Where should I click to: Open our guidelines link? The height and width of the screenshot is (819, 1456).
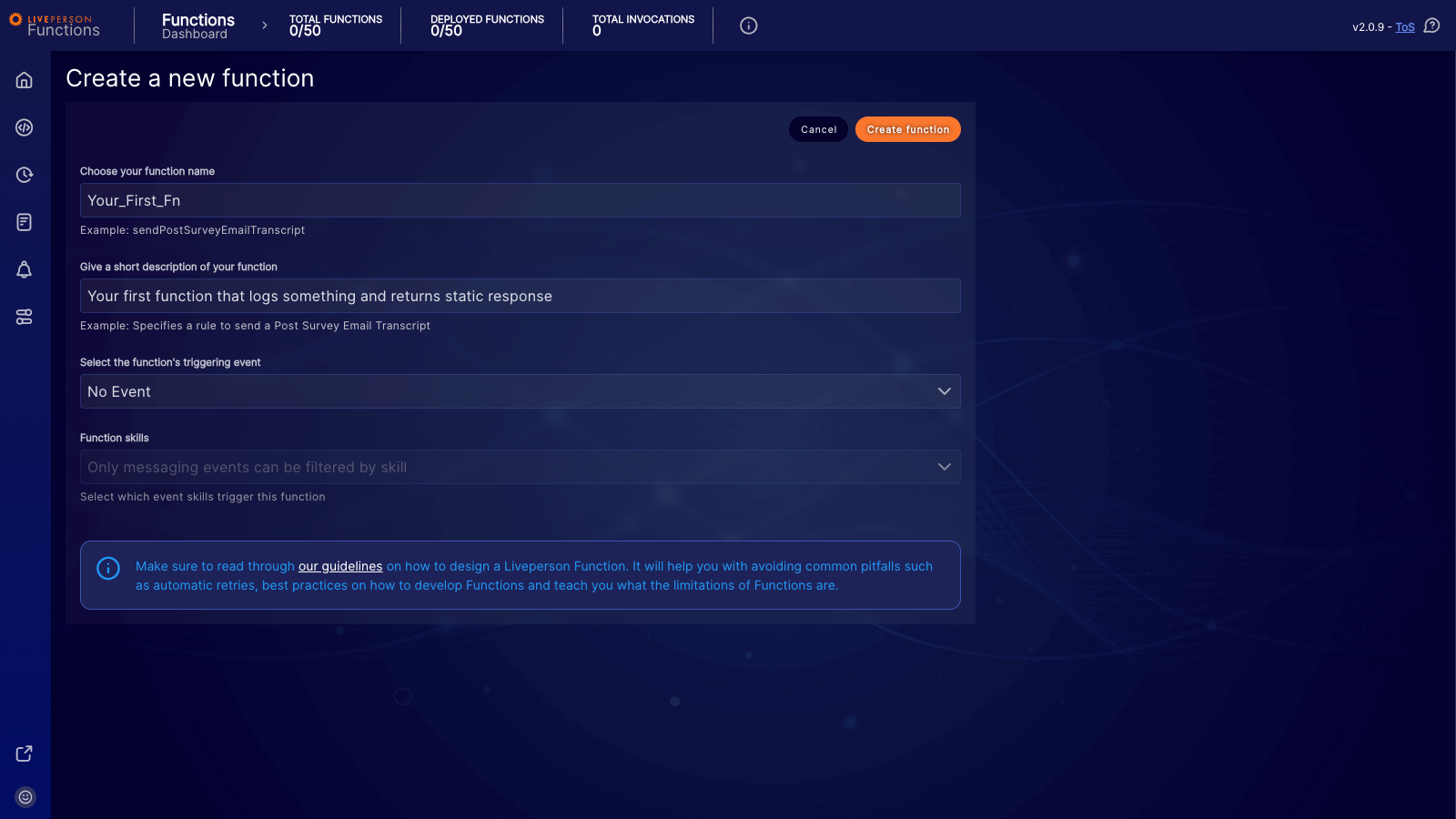(x=339, y=565)
